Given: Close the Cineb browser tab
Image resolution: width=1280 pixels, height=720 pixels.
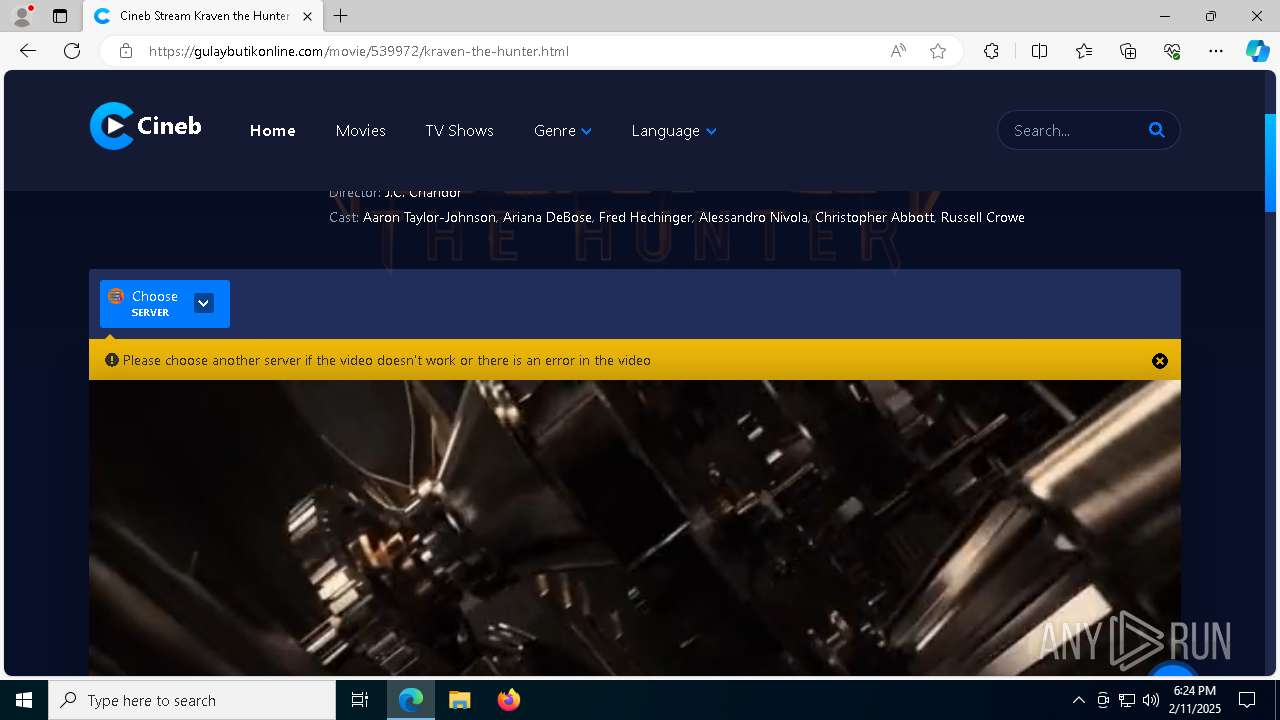Looking at the screenshot, I should pyautogui.click(x=307, y=16).
